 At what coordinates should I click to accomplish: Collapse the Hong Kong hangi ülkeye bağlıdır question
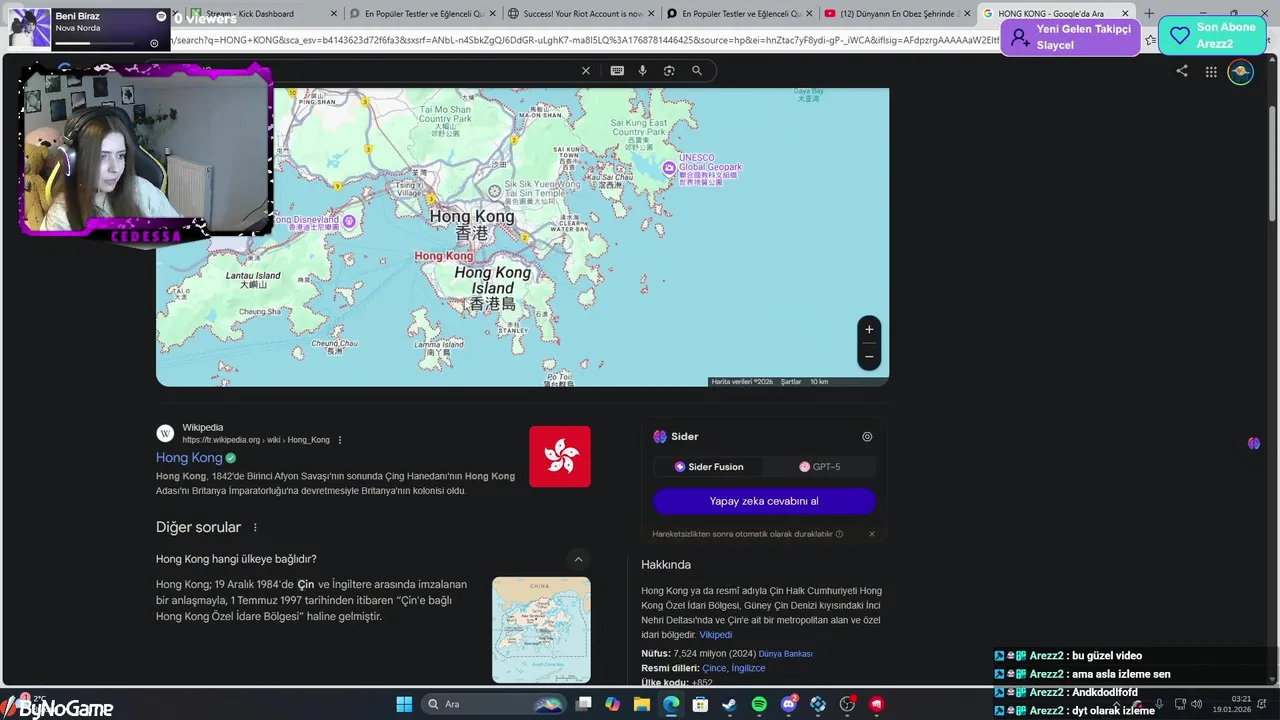coord(578,560)
